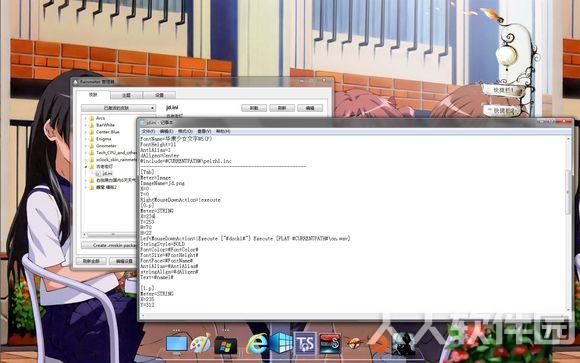Screen dimensions: 580x363
Task: Launch the TS app from the dock
Action: pos(306,344)
